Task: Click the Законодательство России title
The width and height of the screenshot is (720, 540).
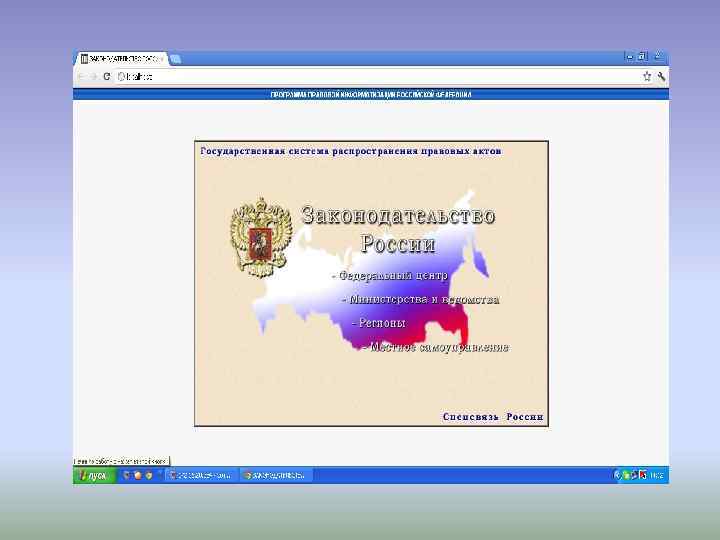Action: [x=398, y=229]
